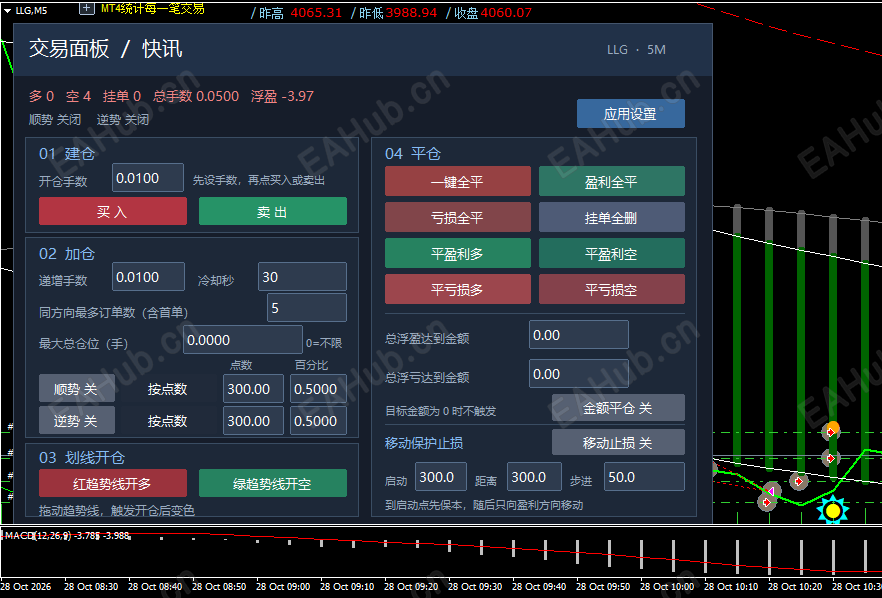The width and height of the screenshot is (882, 598).
Task: Click the green 卖出 button
Action: [273, 212]
